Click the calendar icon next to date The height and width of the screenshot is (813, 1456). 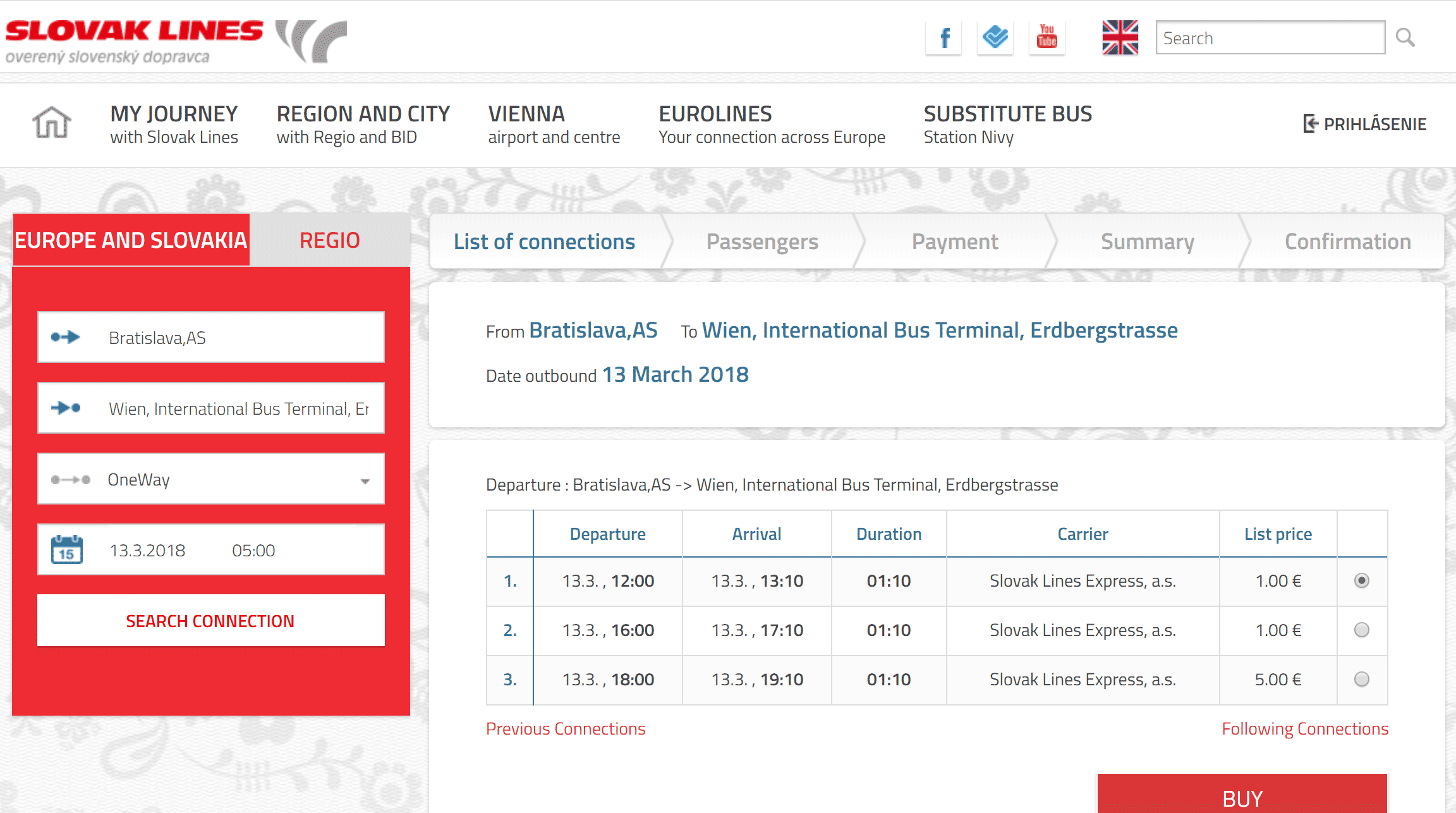[65, 549]
